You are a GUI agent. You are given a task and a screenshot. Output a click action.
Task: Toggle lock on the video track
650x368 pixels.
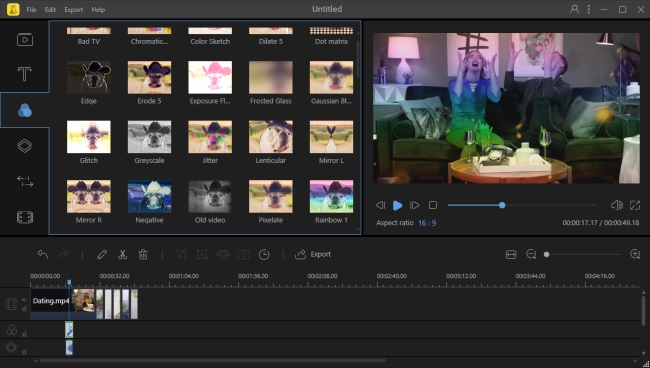(x=24, y=309)
